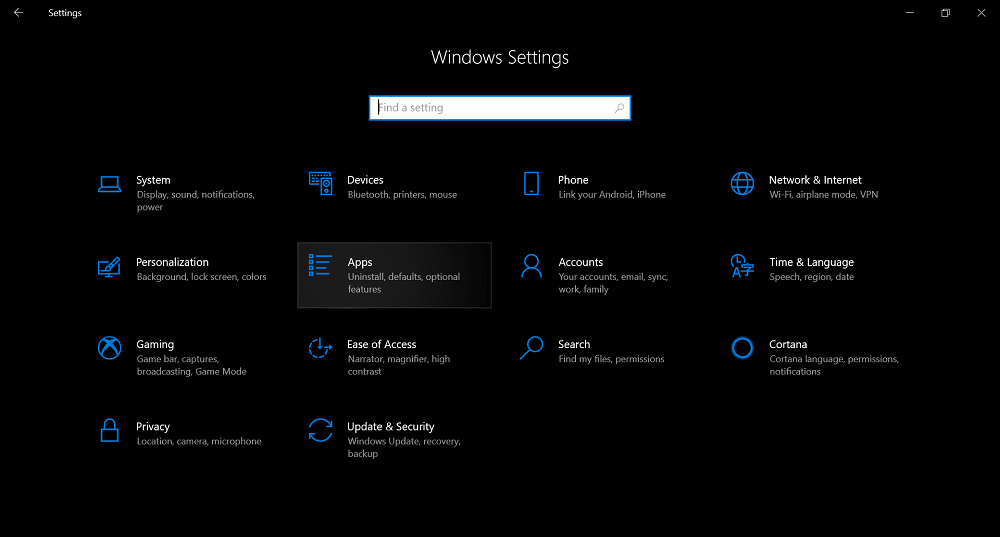1000x537 pixels.
Task: Click the Search magnifier category icon
Action: click(x=531, y=348)
